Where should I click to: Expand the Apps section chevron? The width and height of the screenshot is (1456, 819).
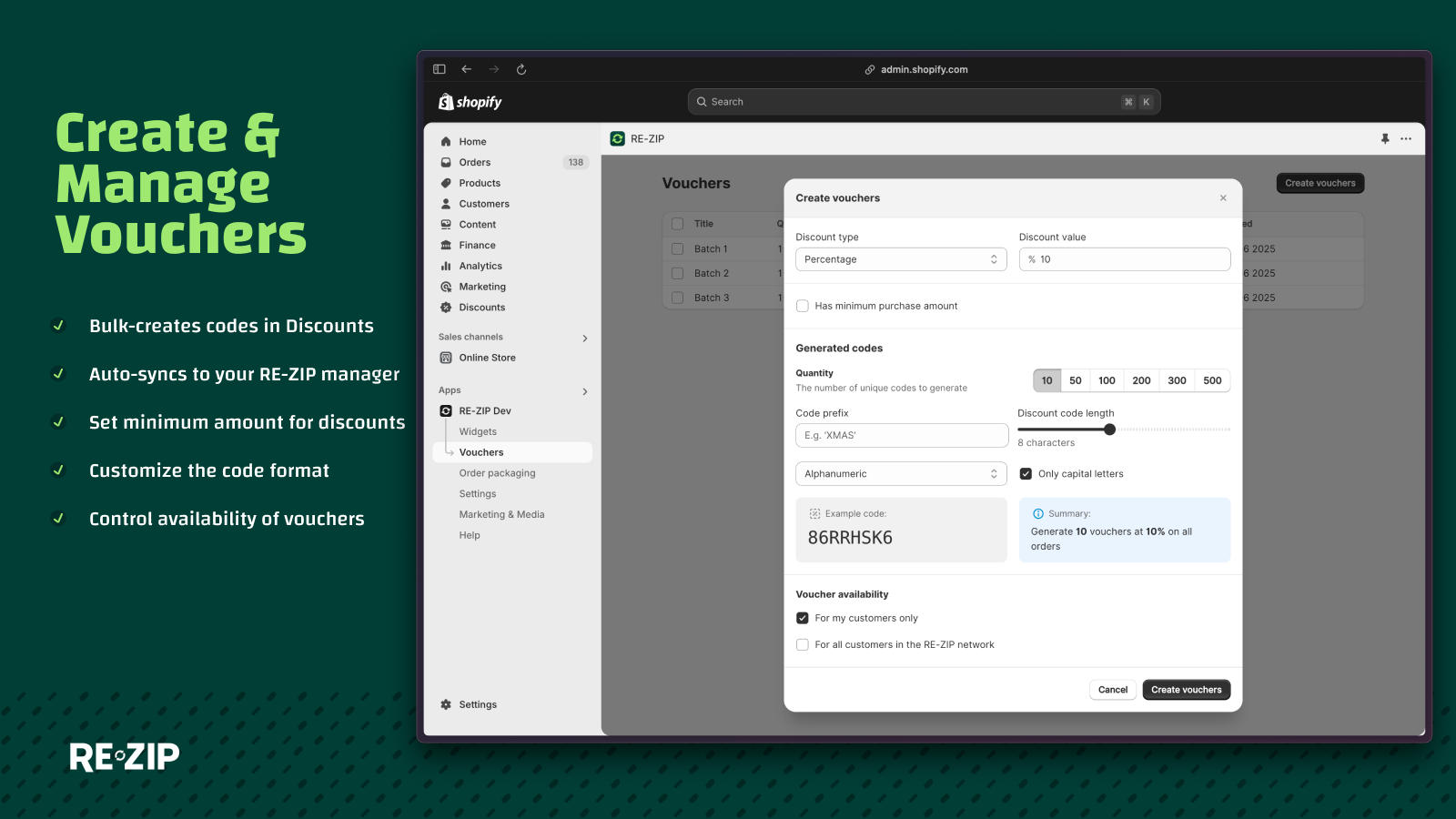pyautogui.click(x=585, y=391)
